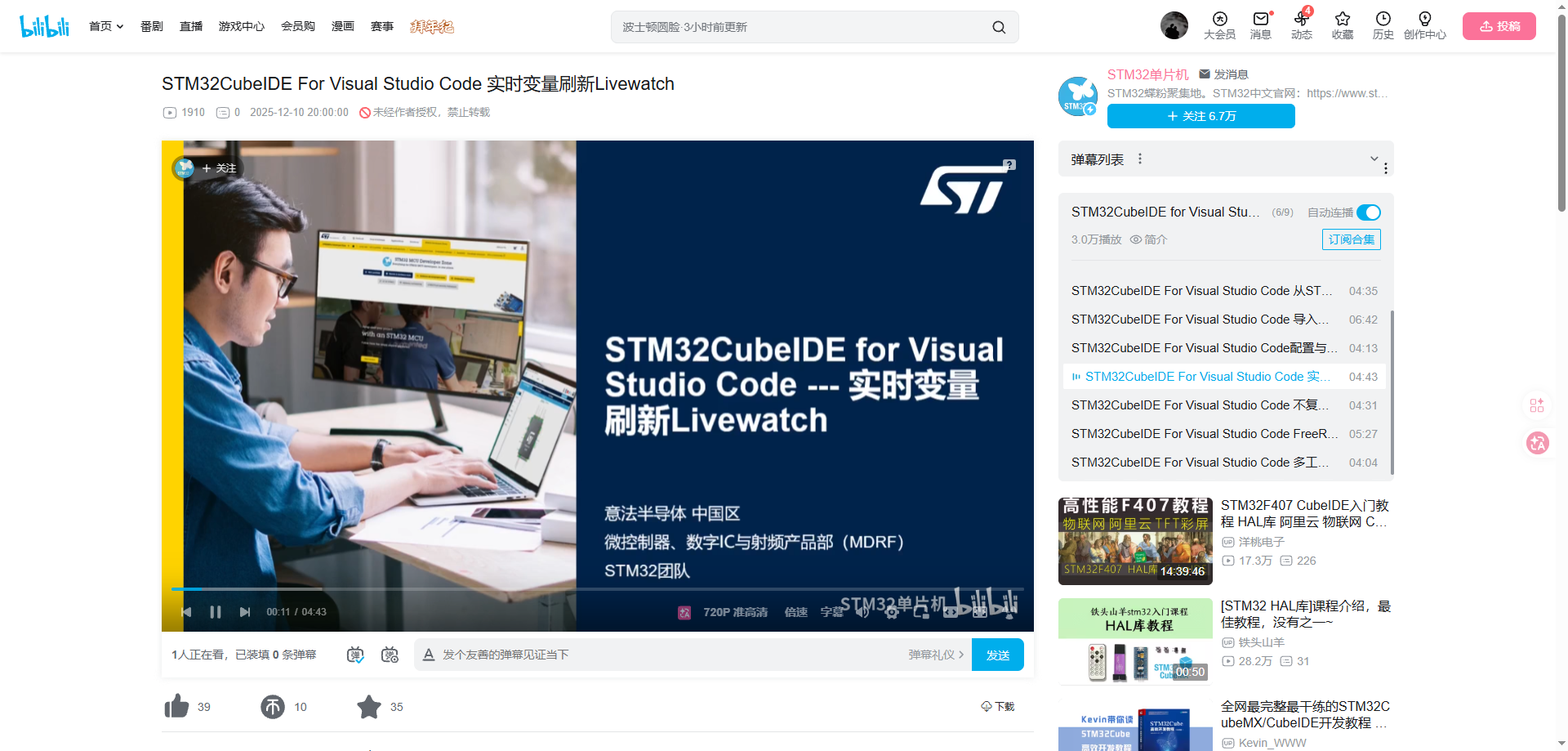
Task: Like the video with thumbs-up icon
Action: tap(176, 706)
